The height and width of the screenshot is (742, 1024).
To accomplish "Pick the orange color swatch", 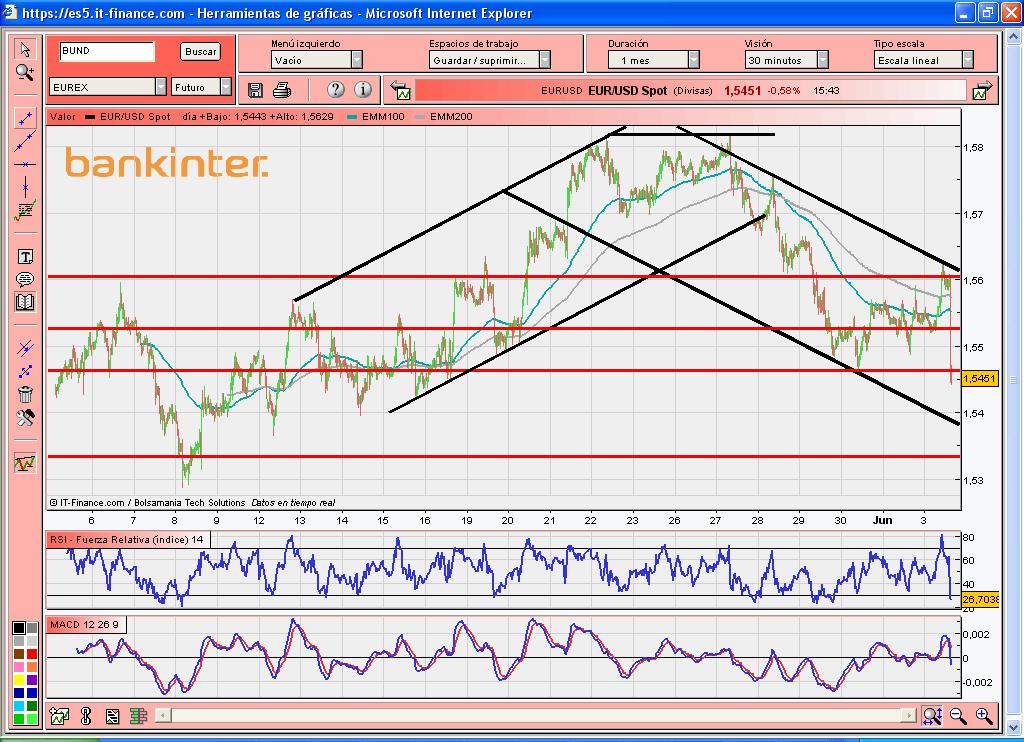I will pyautogui.click(x=32, y=667).
